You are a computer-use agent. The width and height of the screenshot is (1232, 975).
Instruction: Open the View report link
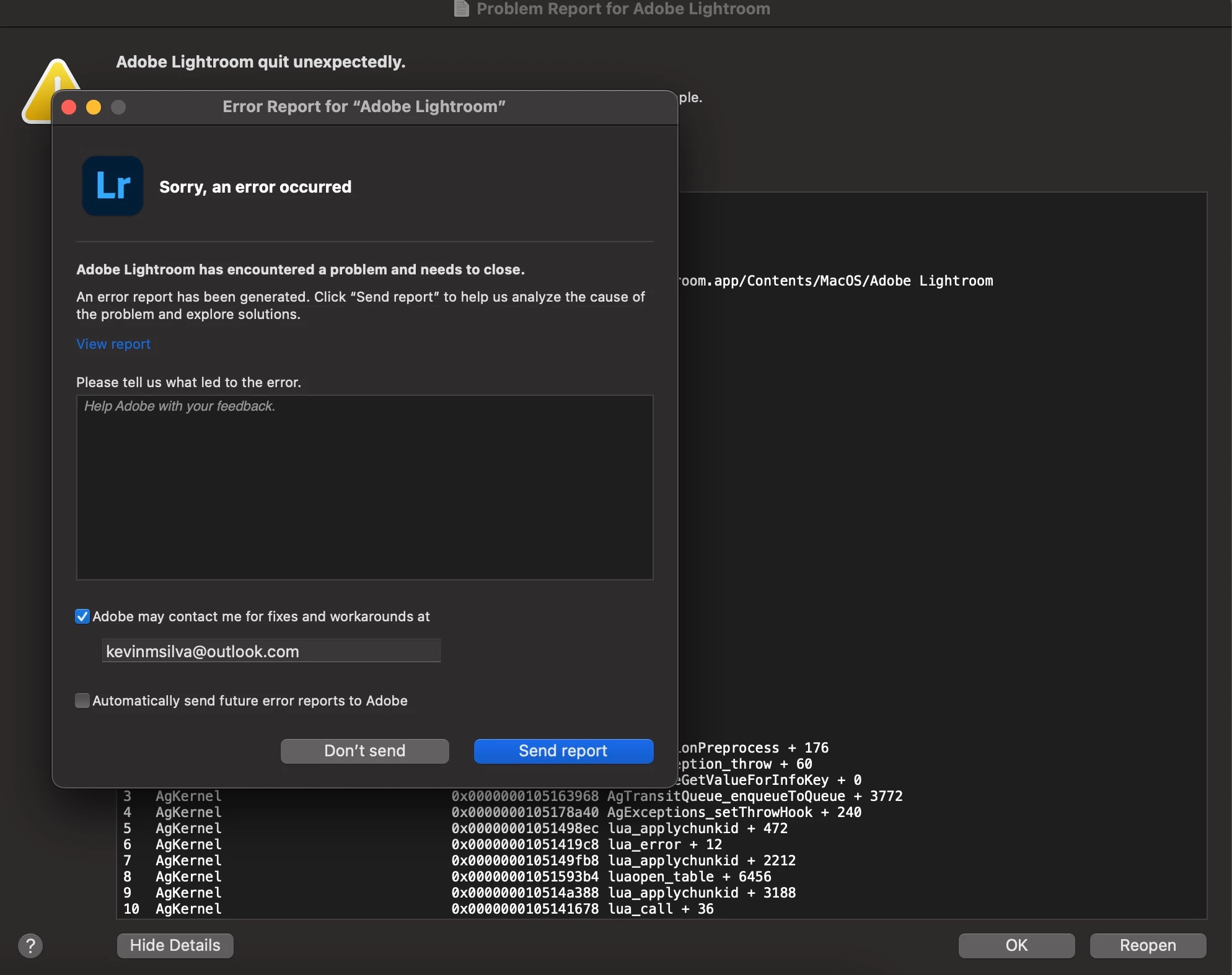(113, 344)
